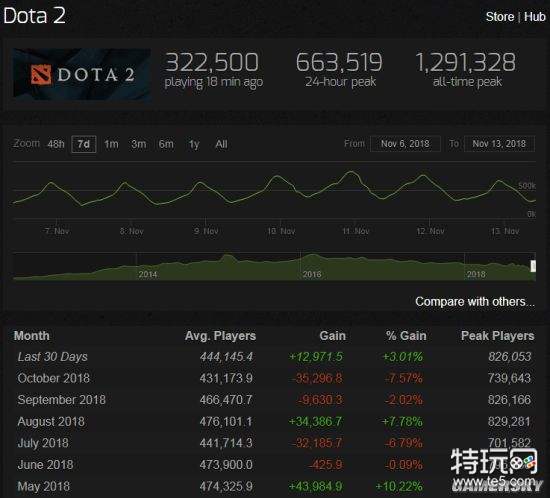
Task: Set chart zoom to 3m
Action: point(139,144)
